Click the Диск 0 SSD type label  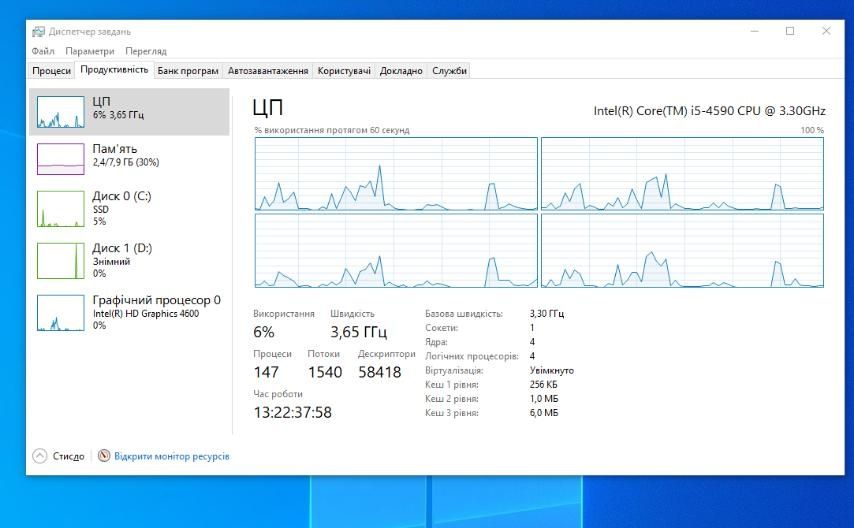(x=101, y=210)
